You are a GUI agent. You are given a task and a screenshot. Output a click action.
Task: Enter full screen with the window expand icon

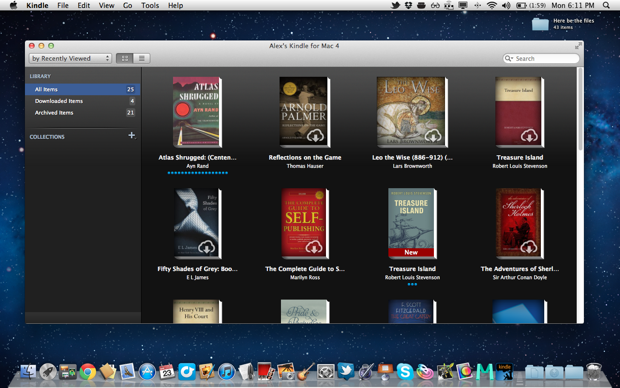(x=578, y=46)
